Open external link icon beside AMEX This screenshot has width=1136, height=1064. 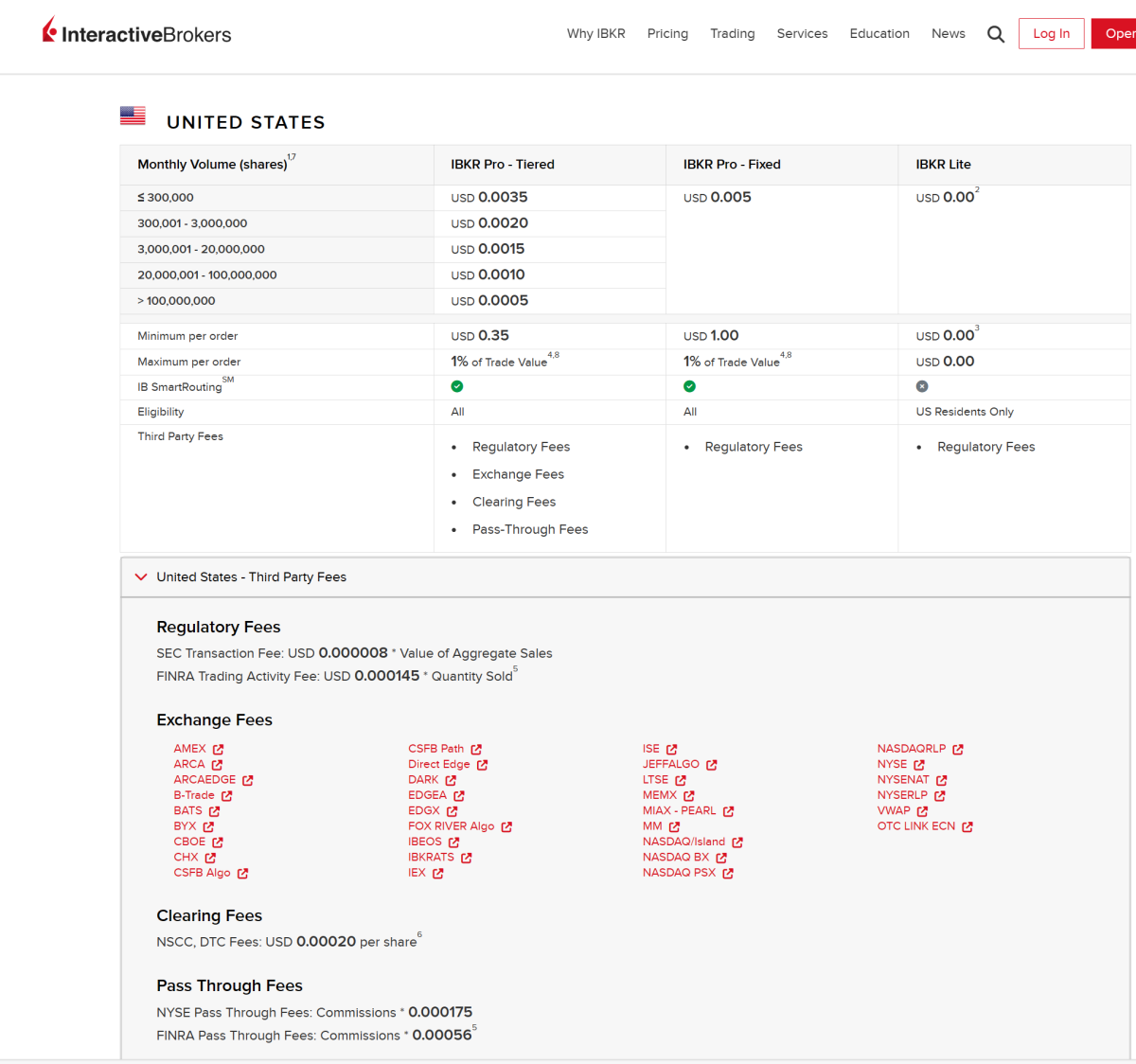pyautogui.click(x=219, y=749)
